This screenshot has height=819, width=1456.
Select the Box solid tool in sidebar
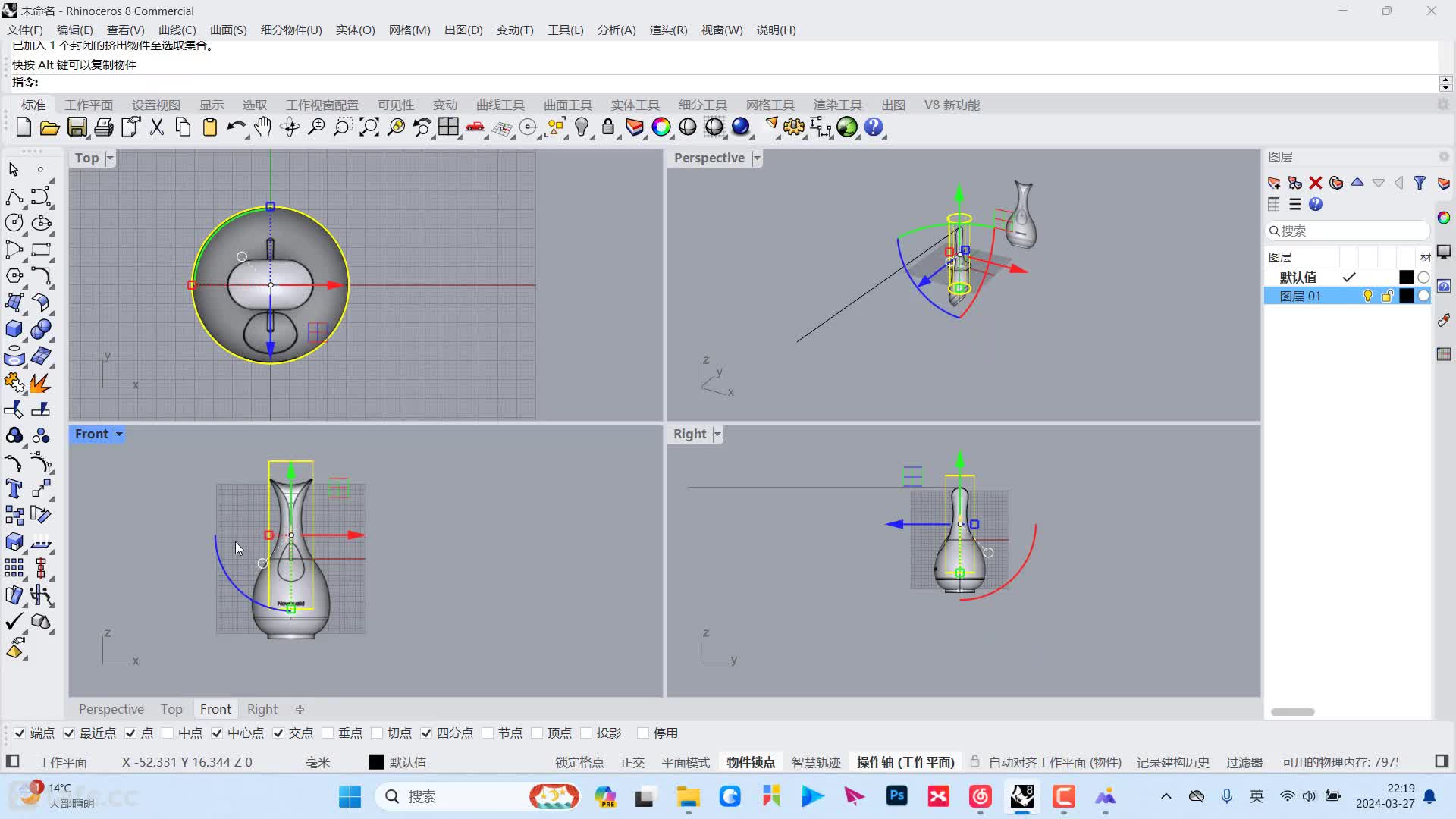14,329
